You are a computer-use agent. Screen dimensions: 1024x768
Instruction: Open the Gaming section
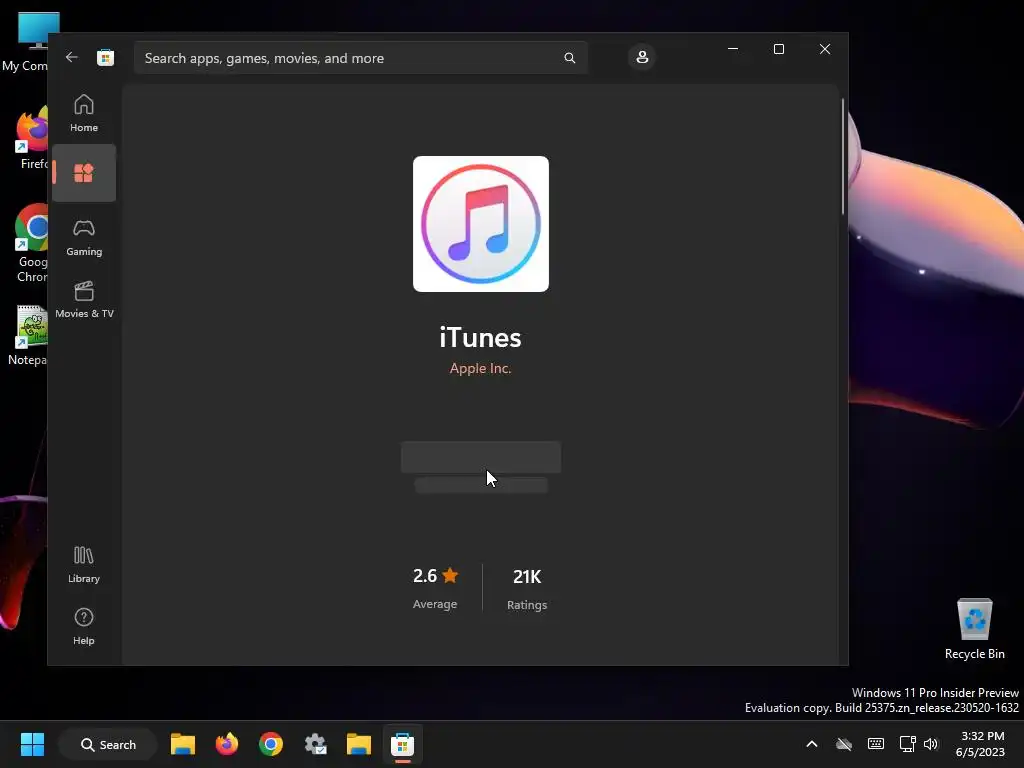point(84,238)
